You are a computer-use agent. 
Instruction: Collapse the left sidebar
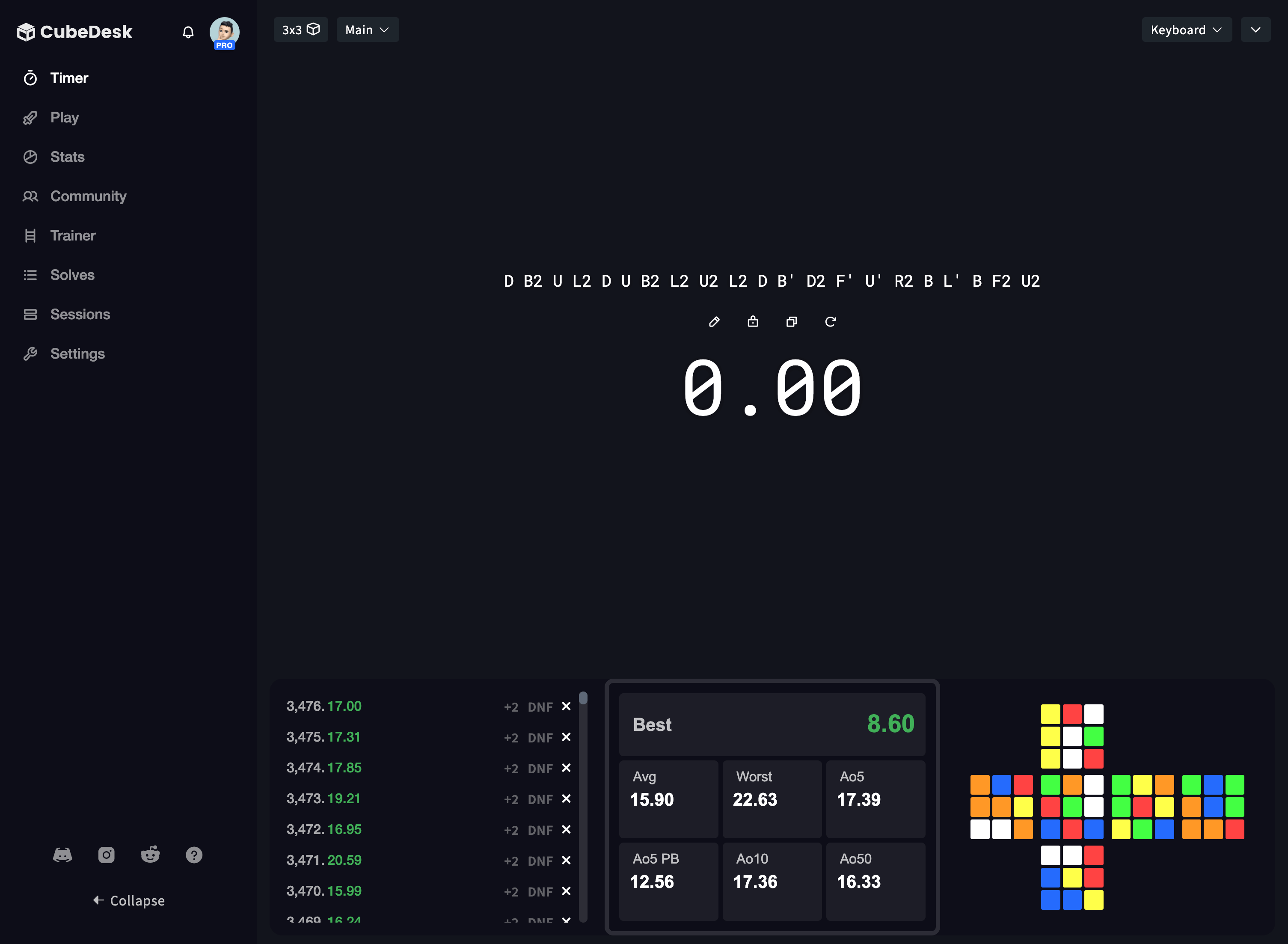[x=128, y=901]
